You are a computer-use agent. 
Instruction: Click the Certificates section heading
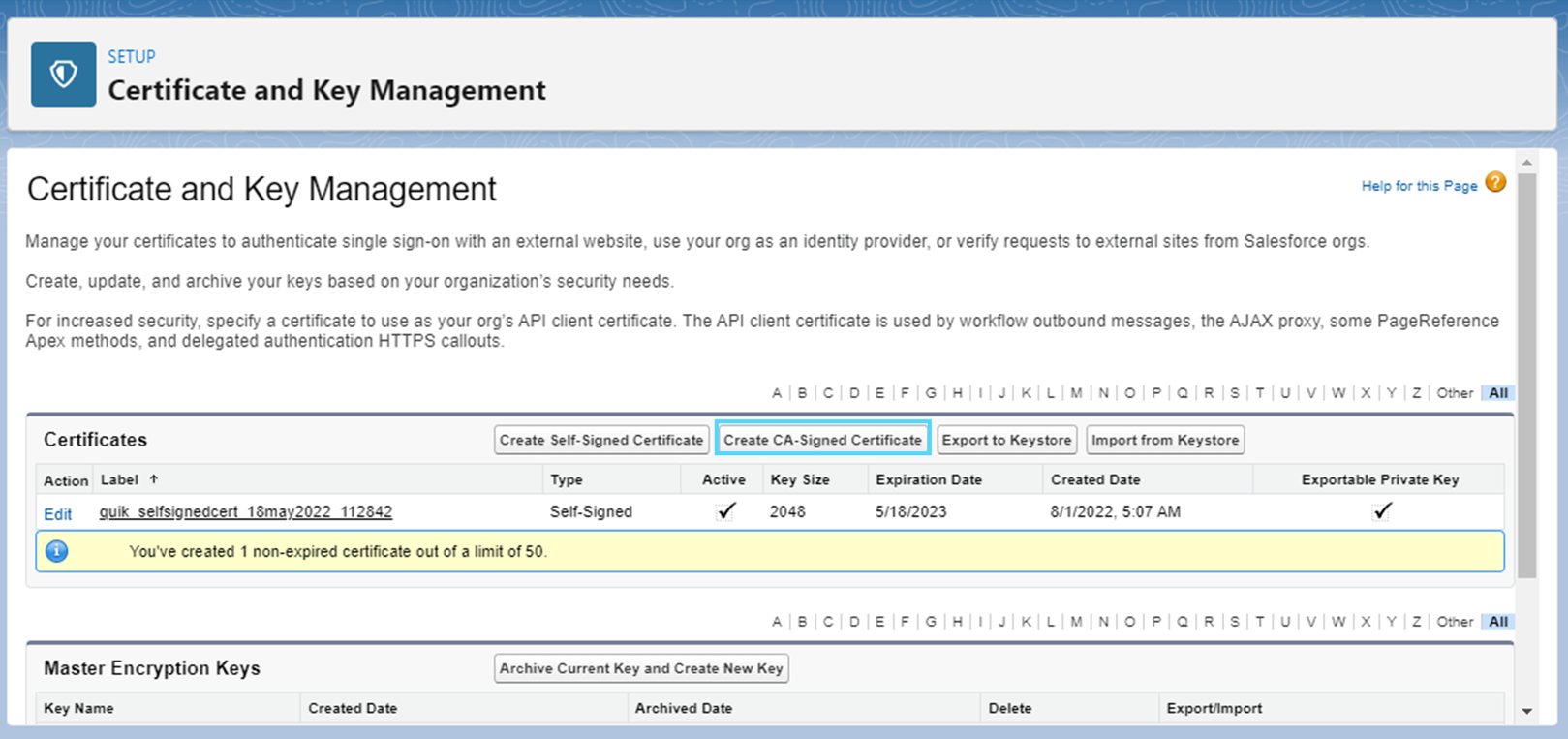(95, 440)
